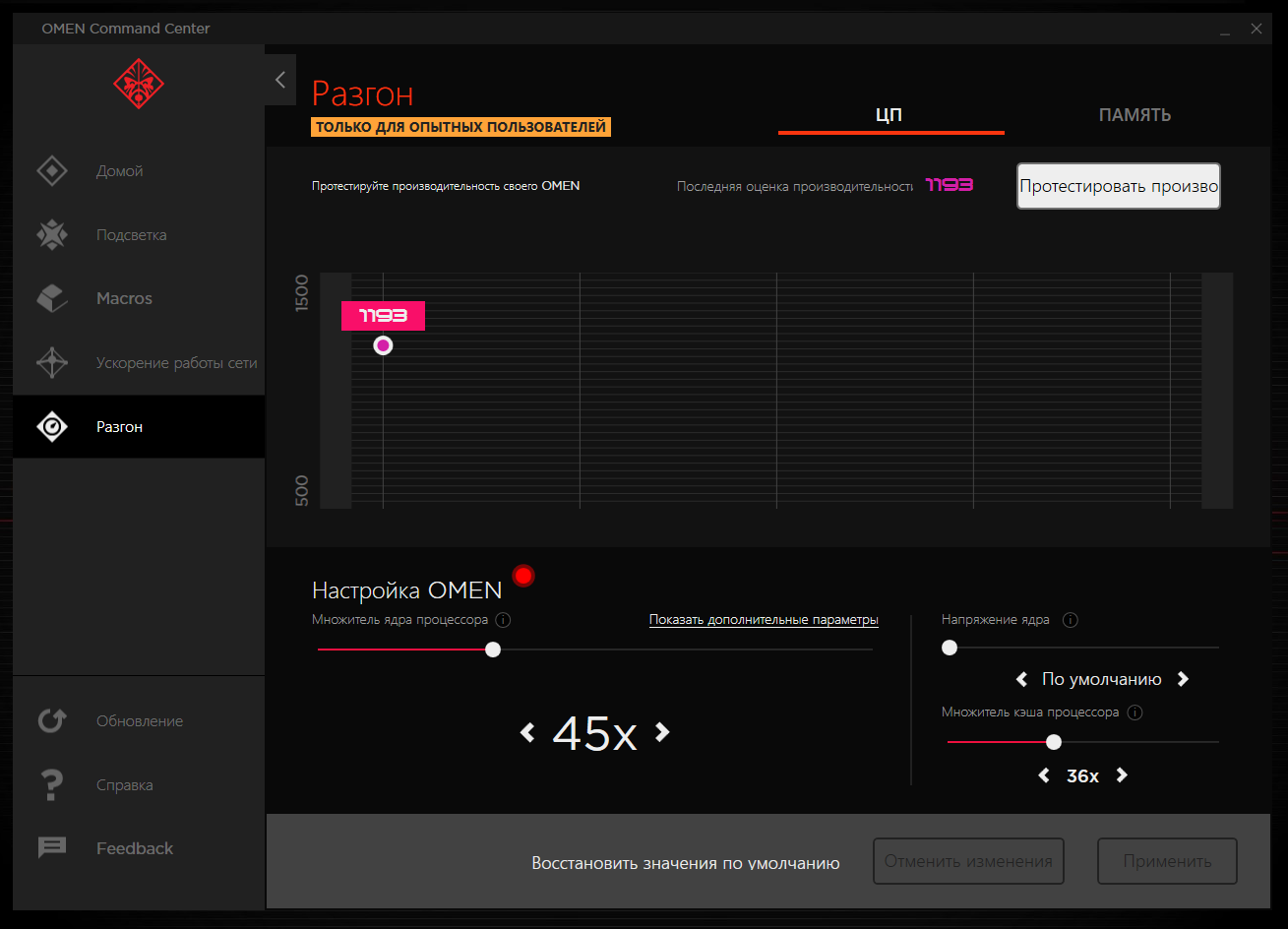Decrease the 36x cache multiplier with left arrow
Viewport: 1288px width, 929px height.
point(1044,775)
